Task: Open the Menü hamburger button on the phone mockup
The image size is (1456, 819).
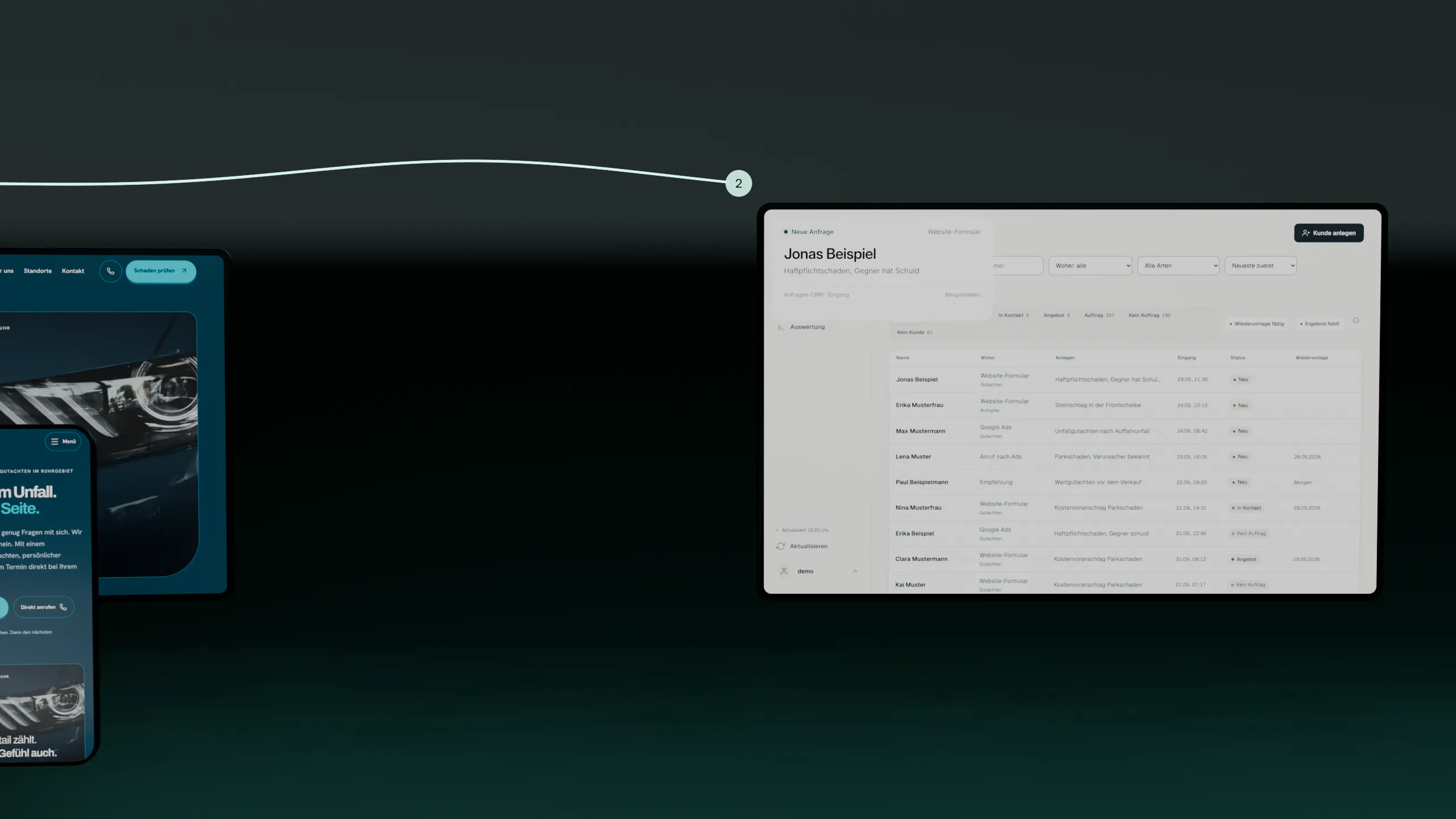Action: [63, 441]
